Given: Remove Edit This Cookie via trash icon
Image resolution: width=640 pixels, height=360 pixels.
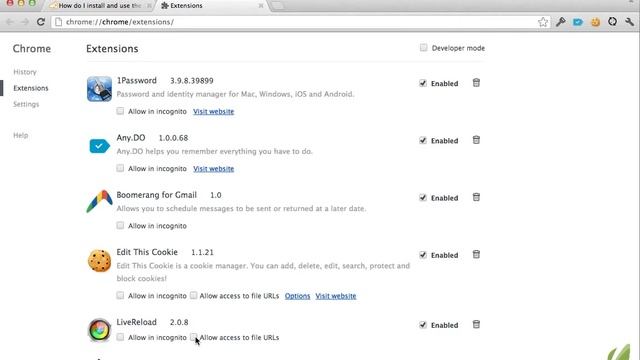Looking at the screenshot, I should click(x=476, y=255).
